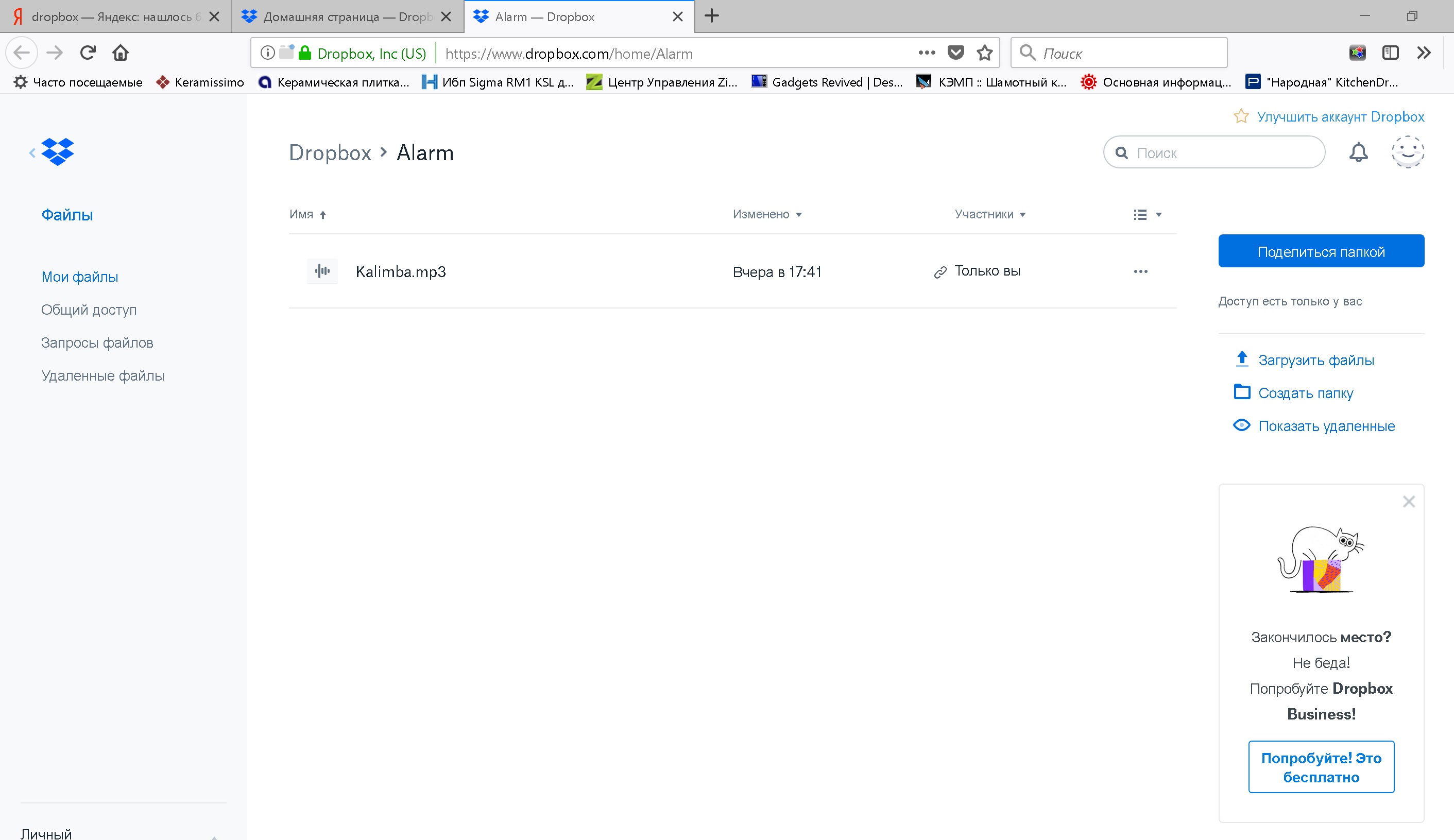Bookmark page with star icon
This screenshot has height=840, width=1454.
point(984,53)
